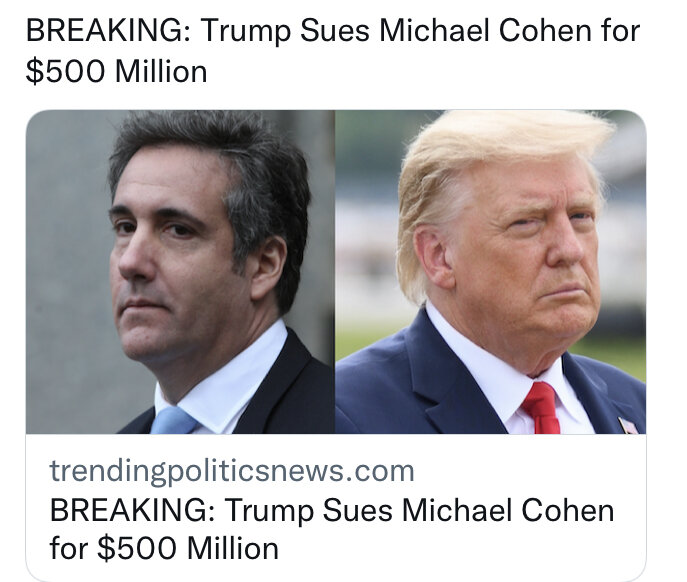Open the left photo of man in light blue tie
This screenshot has height=582, width=687.
coord(180,272)
